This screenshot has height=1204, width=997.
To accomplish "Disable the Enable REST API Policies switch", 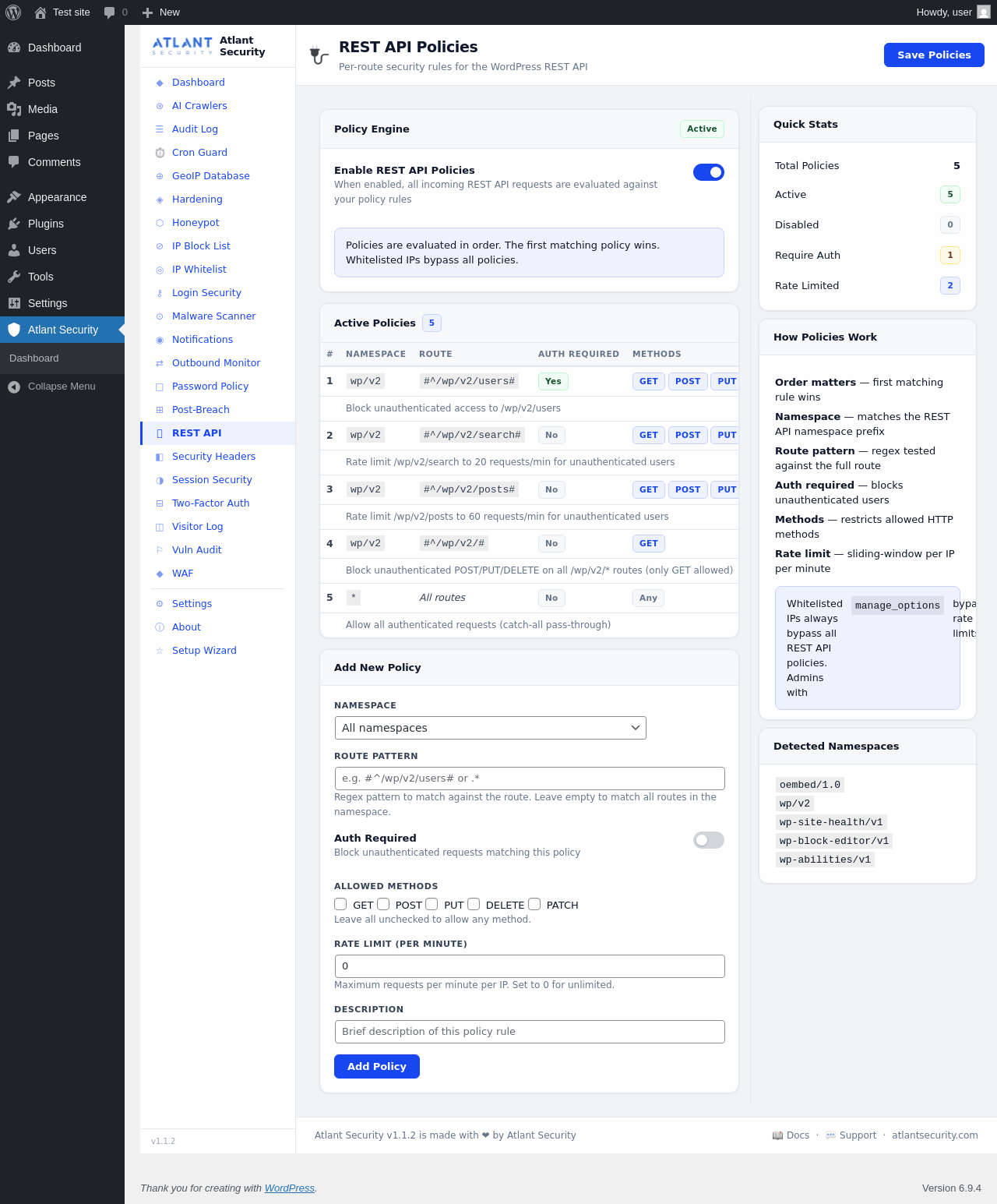I will click(708, 172).
